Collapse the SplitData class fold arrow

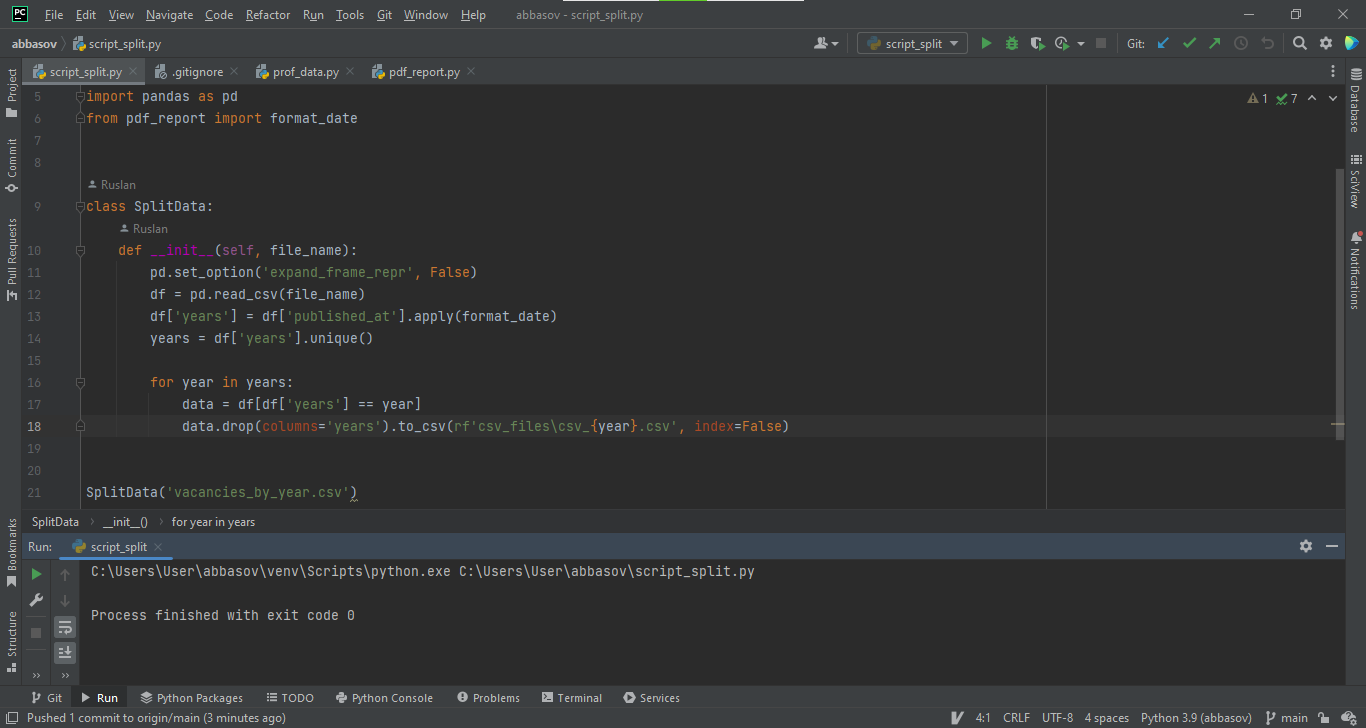tap(80, 206)
